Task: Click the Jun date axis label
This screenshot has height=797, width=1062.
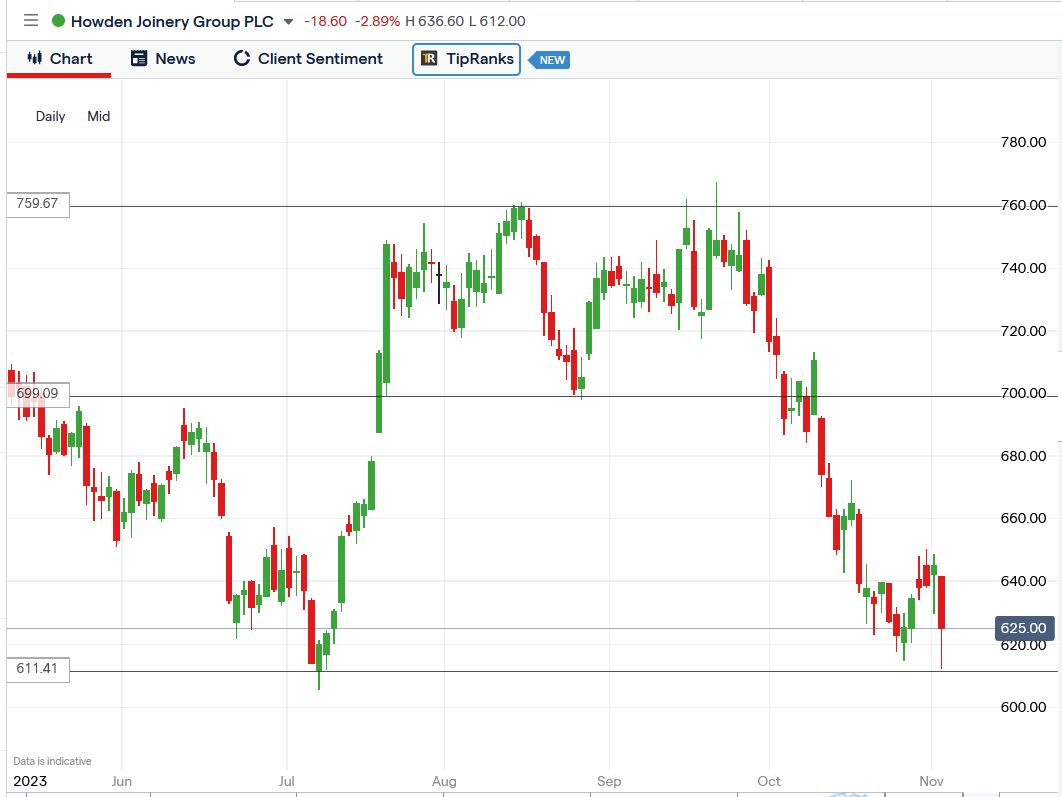Action: (x=121, y=781)
